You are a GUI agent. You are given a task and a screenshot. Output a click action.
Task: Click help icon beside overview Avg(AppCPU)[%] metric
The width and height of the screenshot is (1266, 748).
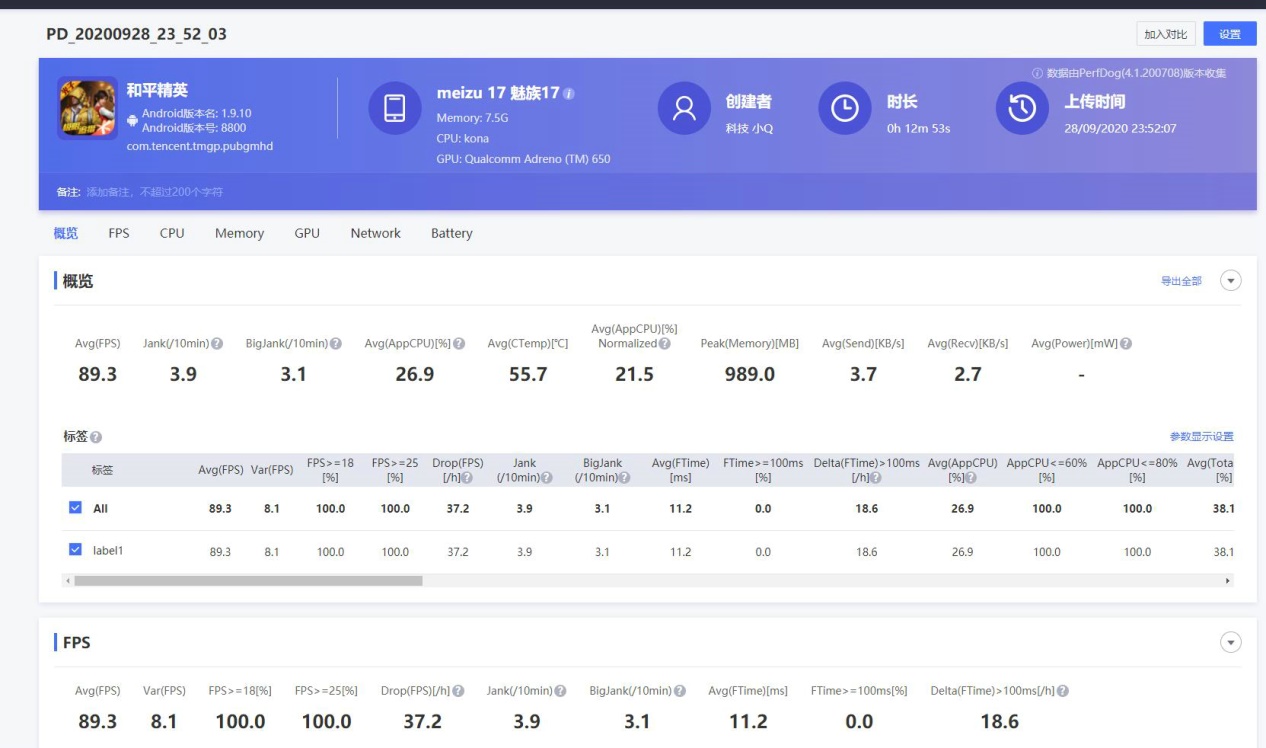(459, 345)
